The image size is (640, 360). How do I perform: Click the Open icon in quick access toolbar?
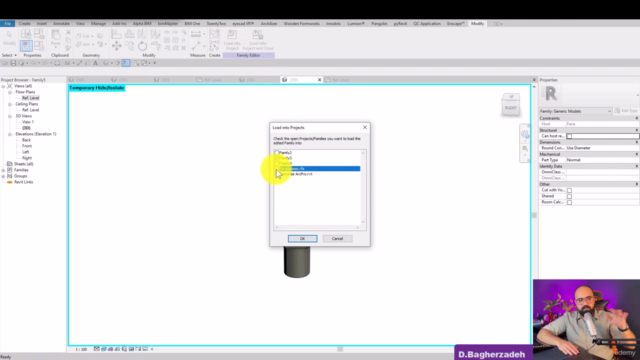point(5,63)
